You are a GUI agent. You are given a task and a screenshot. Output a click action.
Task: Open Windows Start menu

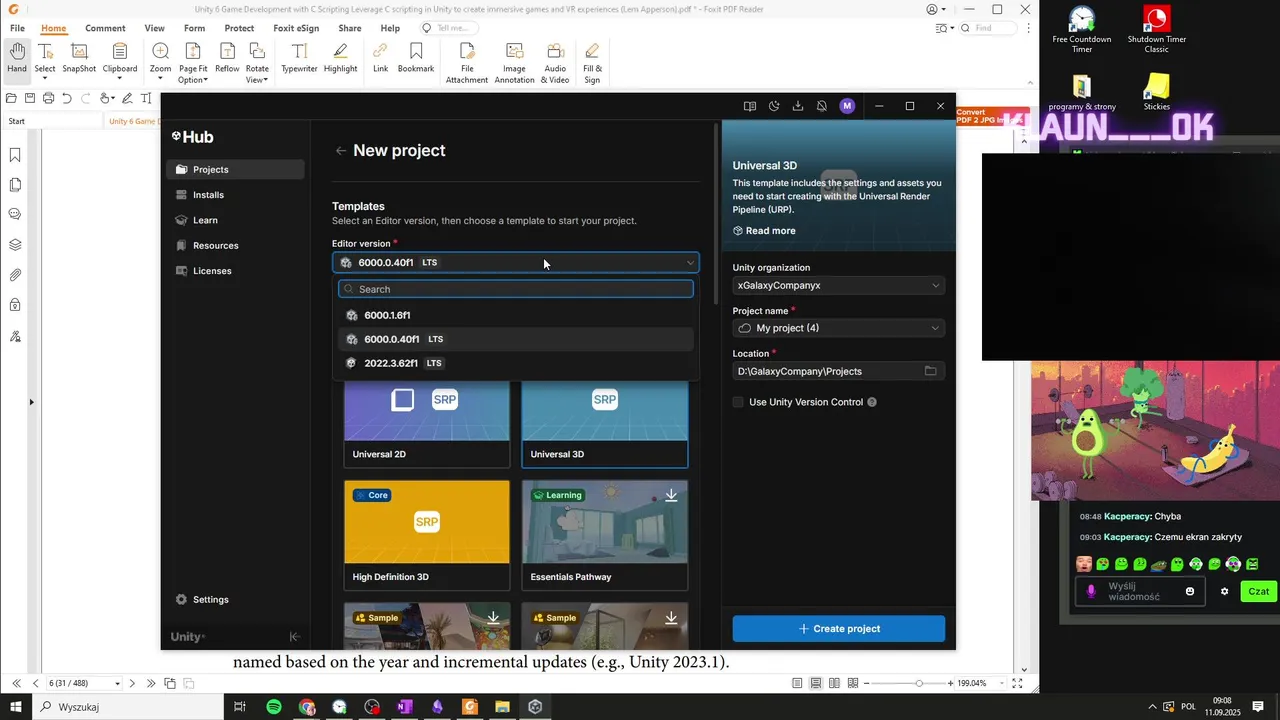16,707
